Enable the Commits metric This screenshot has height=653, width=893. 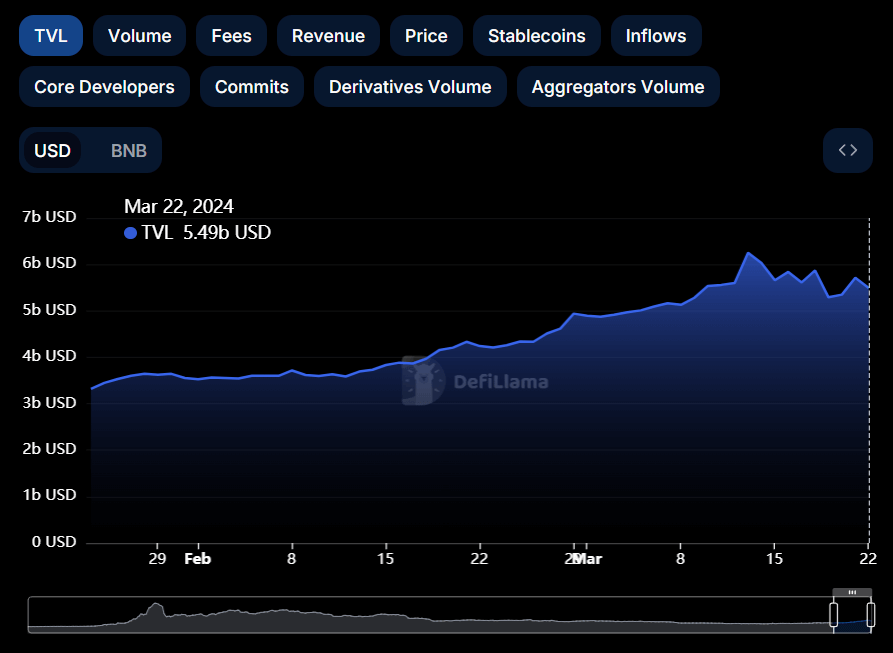click(251, 87)
